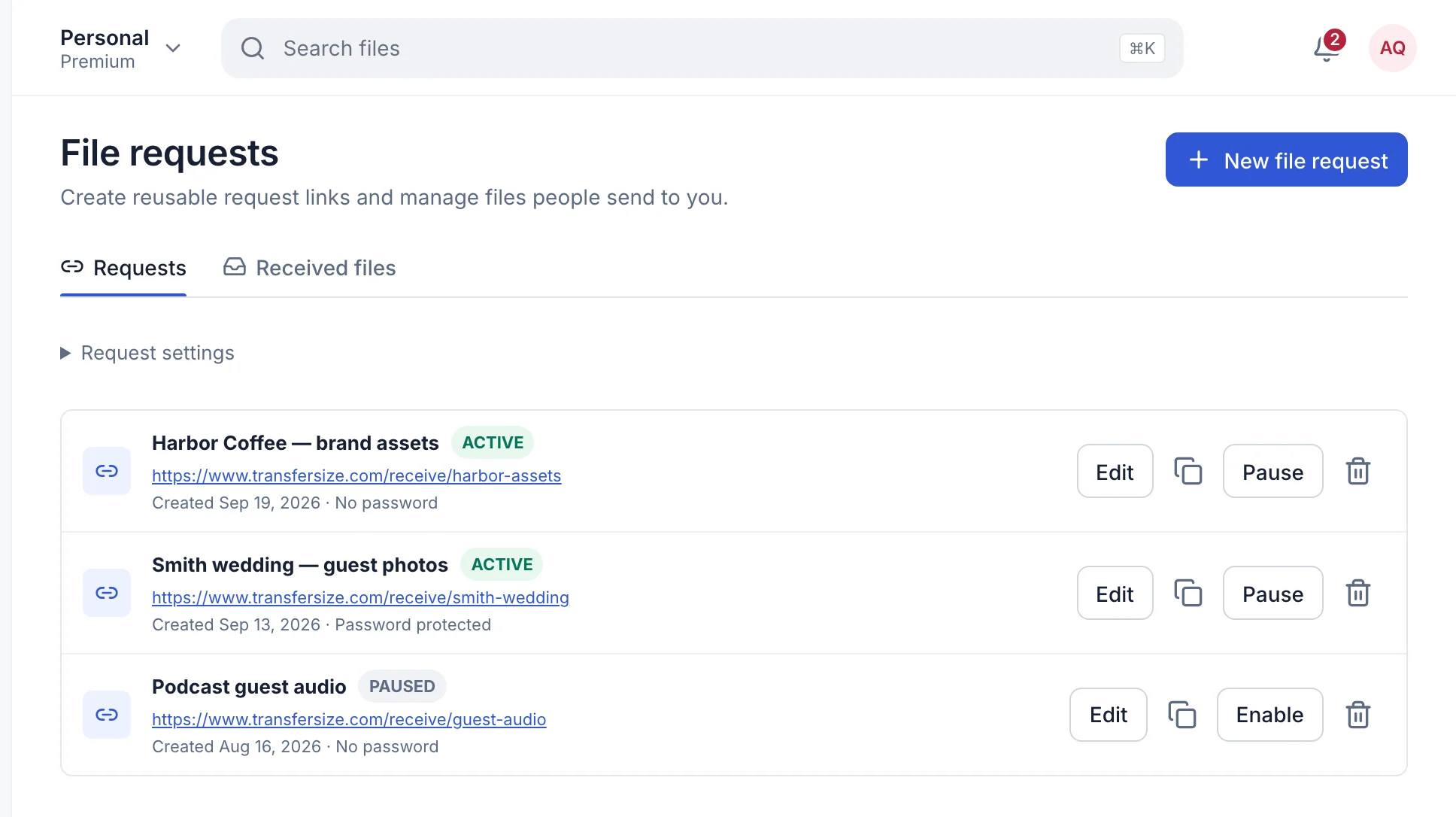Enable the Podcast guest audio request
Image resolution: width=1456 pixels, height=817 pixels.
(1269, 715)
